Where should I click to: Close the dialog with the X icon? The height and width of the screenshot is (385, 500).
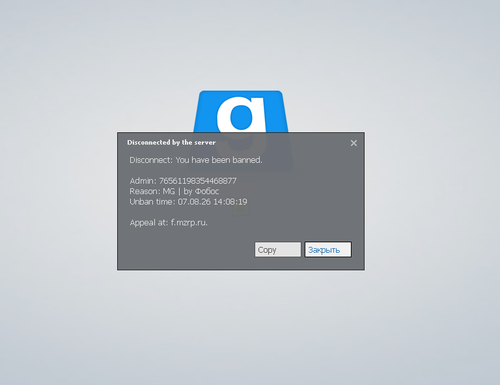pos(354,143)
